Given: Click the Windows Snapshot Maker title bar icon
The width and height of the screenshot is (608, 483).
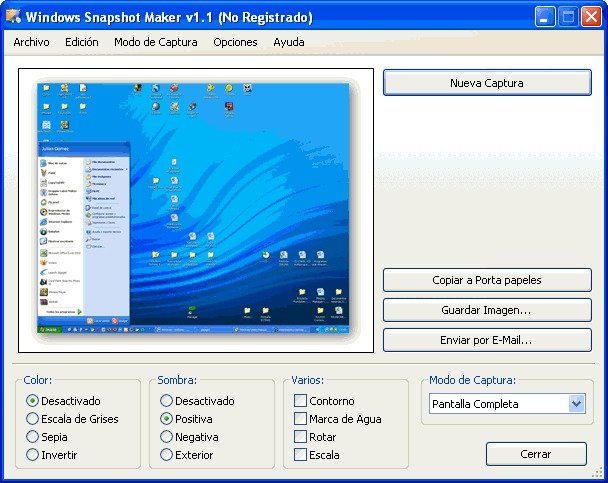Looking at the screenshot, I should click(x=13, y=17).
